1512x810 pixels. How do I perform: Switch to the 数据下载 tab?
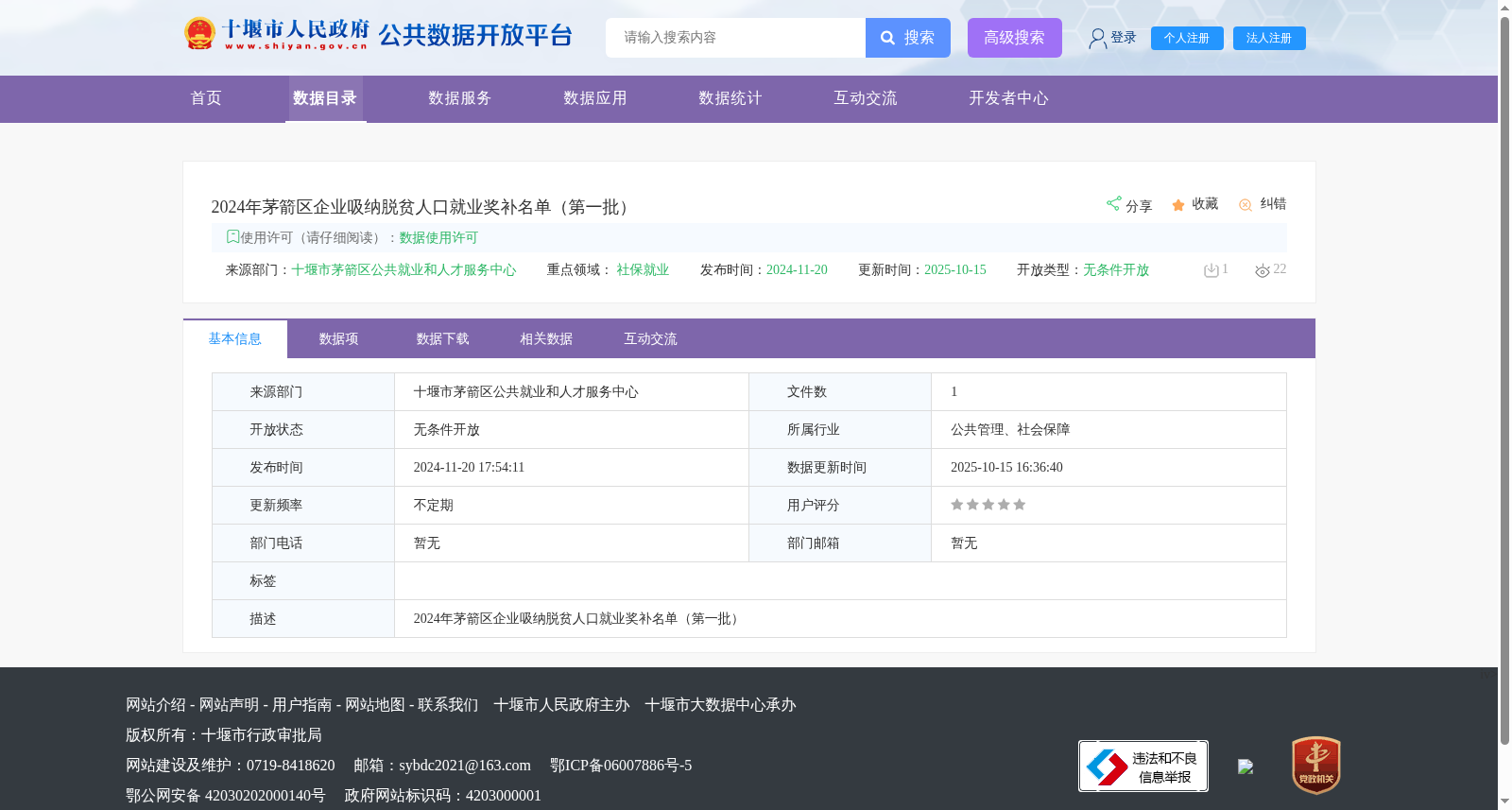tap(442, 339)
